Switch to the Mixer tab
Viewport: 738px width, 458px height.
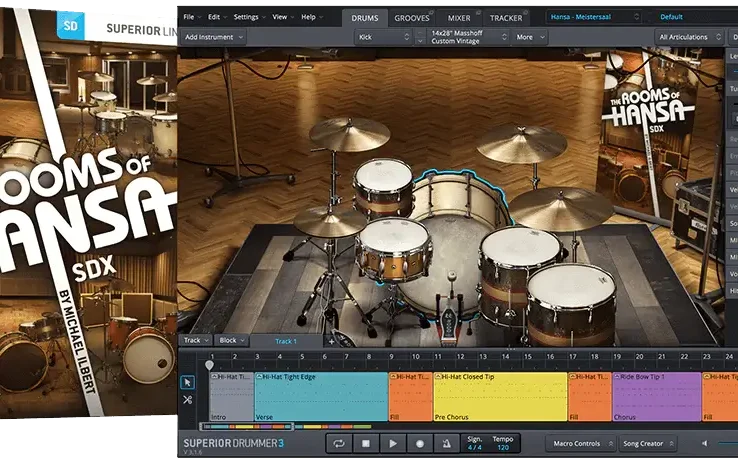459,18
